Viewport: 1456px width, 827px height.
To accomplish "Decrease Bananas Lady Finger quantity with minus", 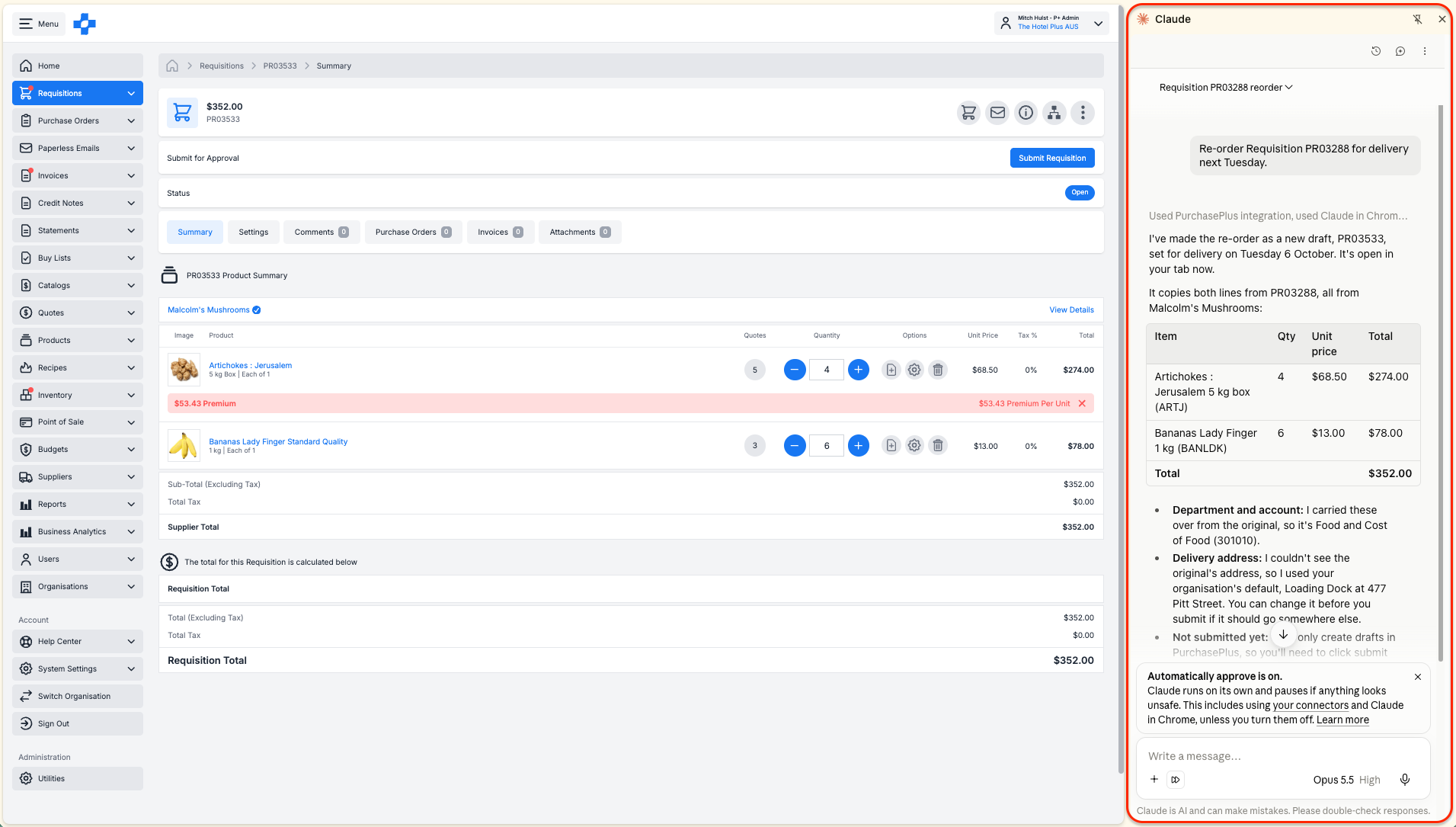I will pyautogui.click(x=795, y=445).
